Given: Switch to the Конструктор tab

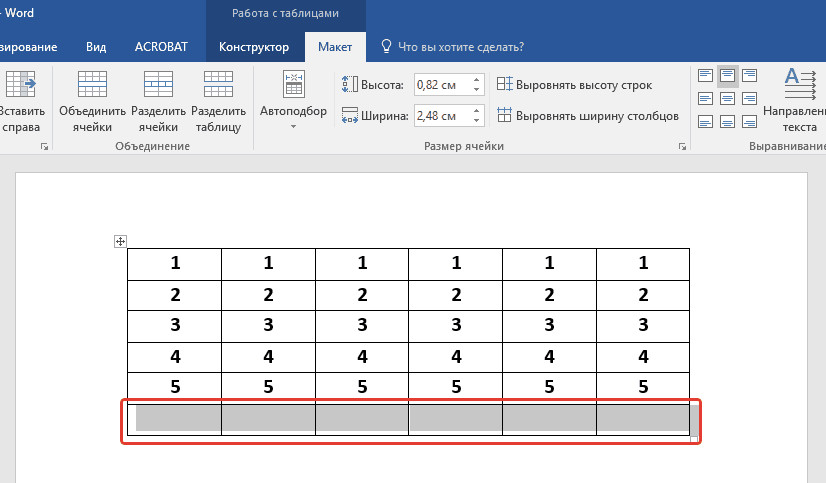Looking at the screenshot, I should click(254, 47).
